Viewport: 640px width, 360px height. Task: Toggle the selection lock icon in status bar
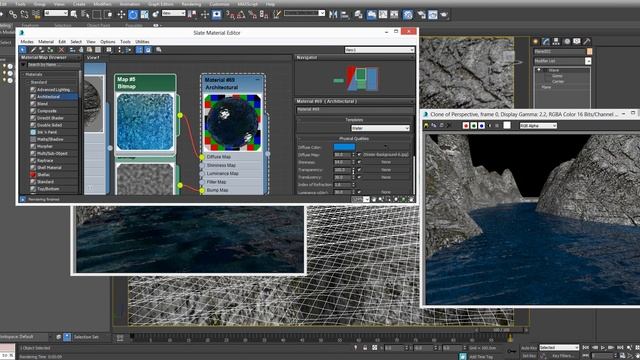click(365, 348)
